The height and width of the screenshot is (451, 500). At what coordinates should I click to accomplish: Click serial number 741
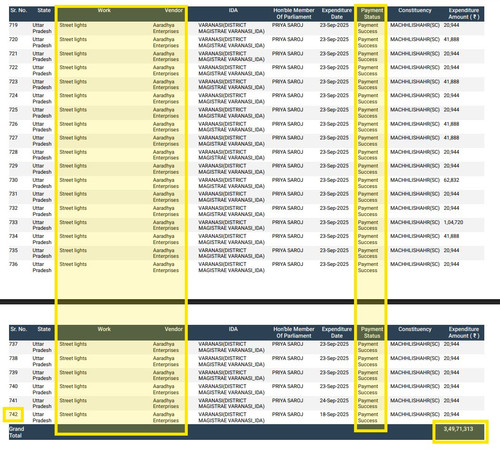[14, 400]
